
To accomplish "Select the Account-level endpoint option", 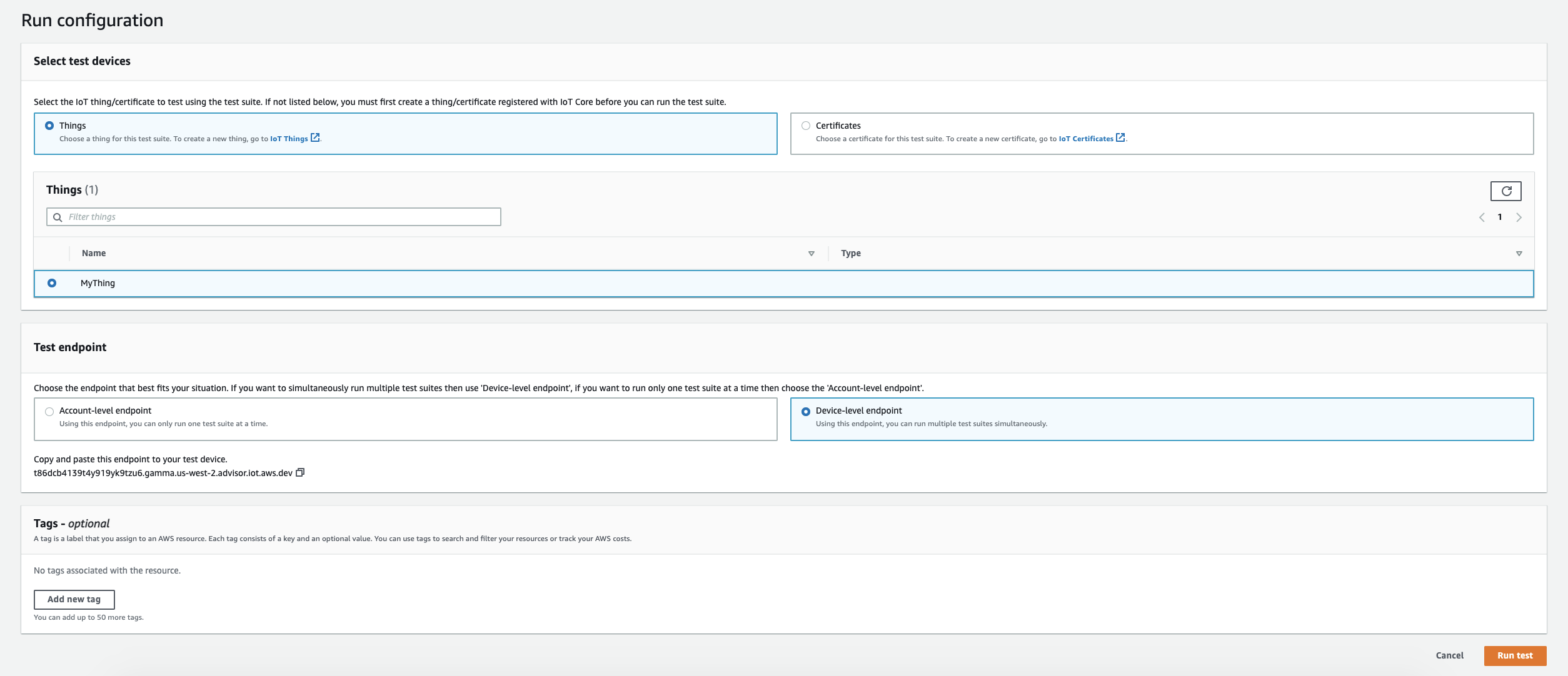I will tap(49, 410).
